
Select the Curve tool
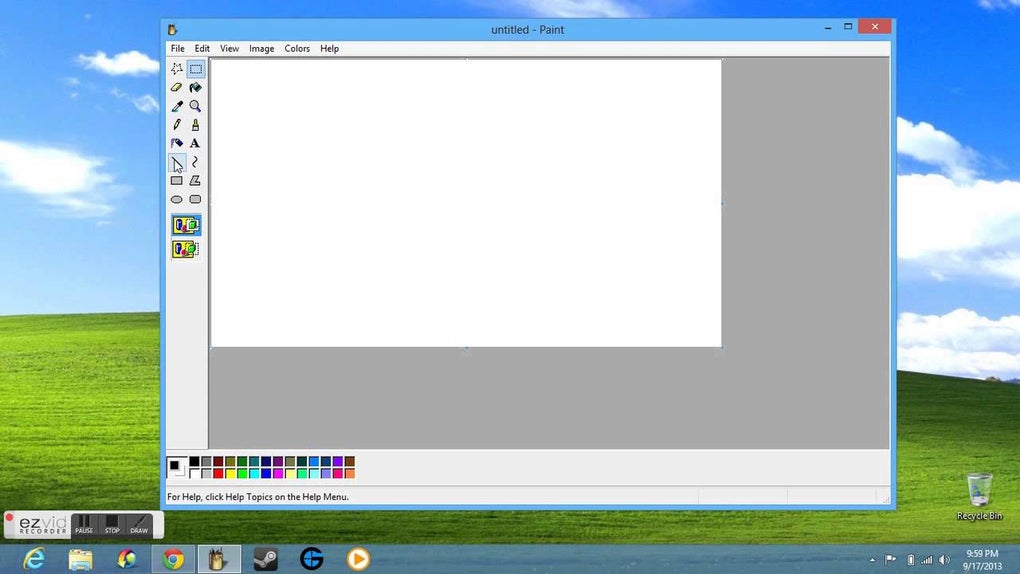195,162
